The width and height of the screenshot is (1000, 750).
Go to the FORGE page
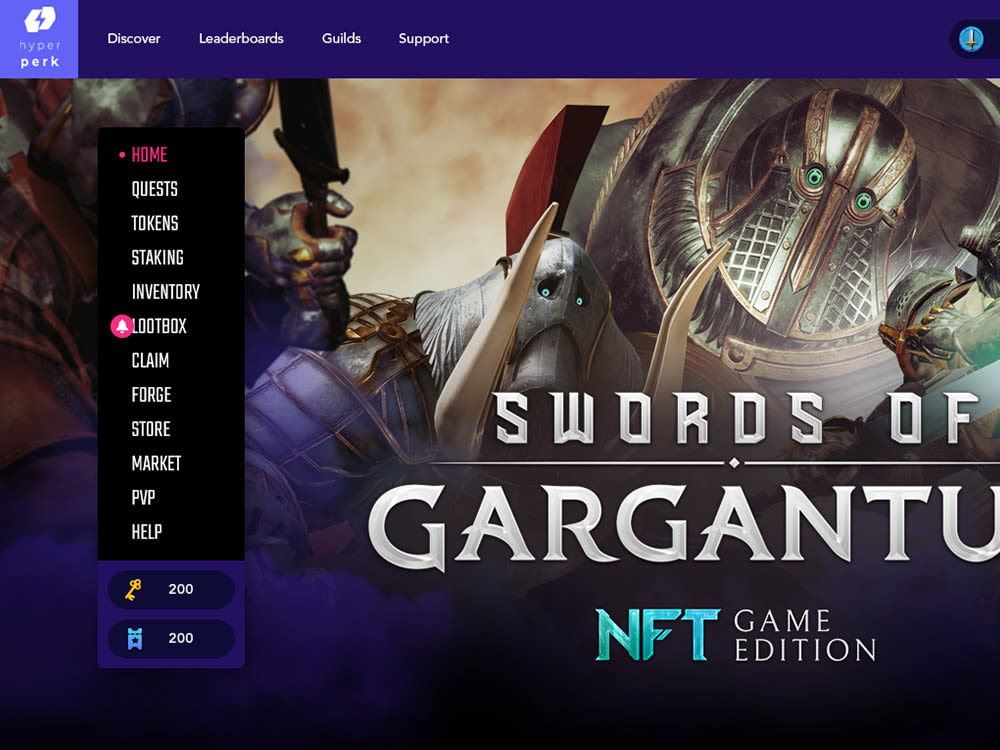tap(151, 395)
